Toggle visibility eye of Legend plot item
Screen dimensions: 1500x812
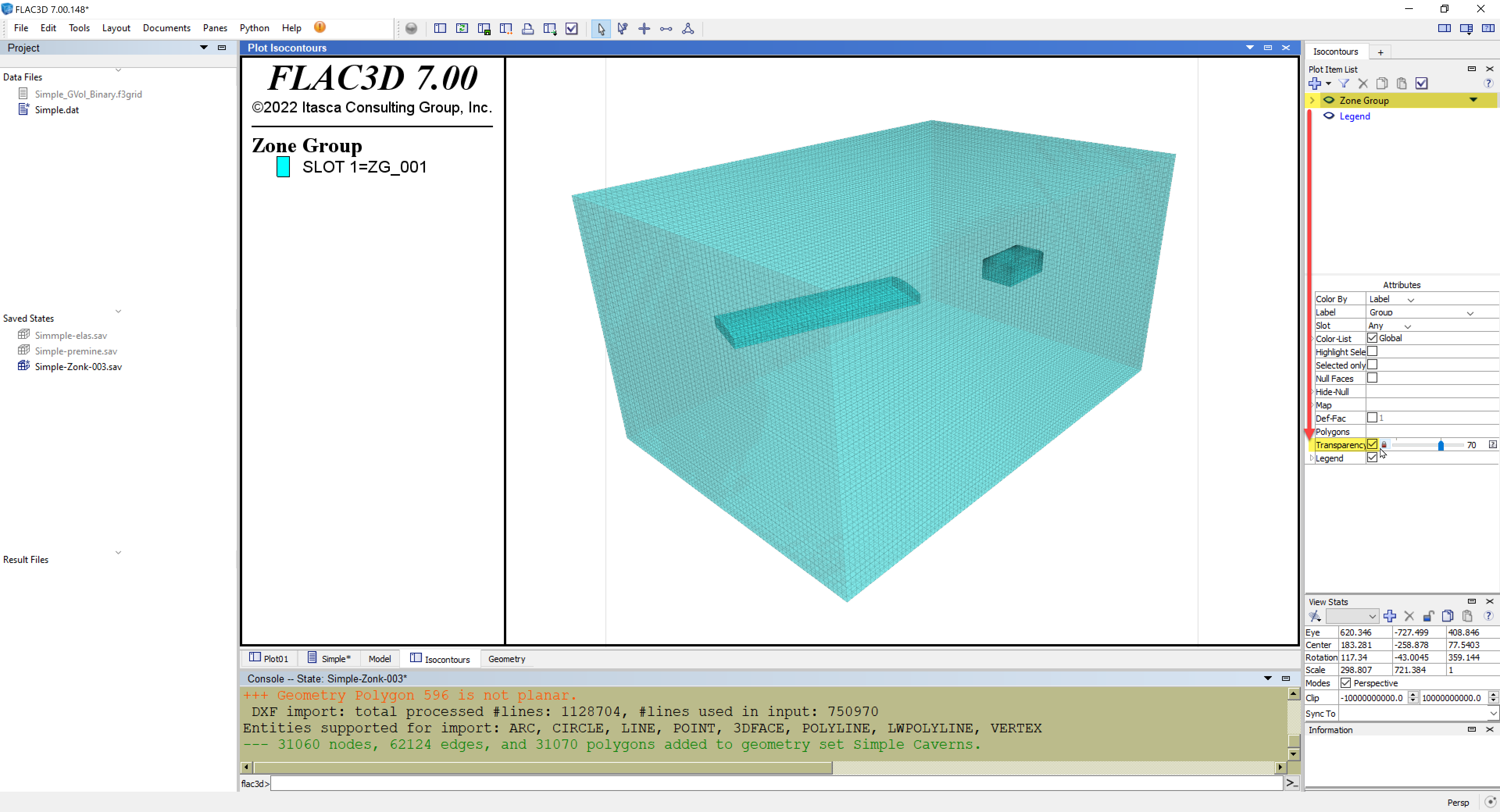1329,116
